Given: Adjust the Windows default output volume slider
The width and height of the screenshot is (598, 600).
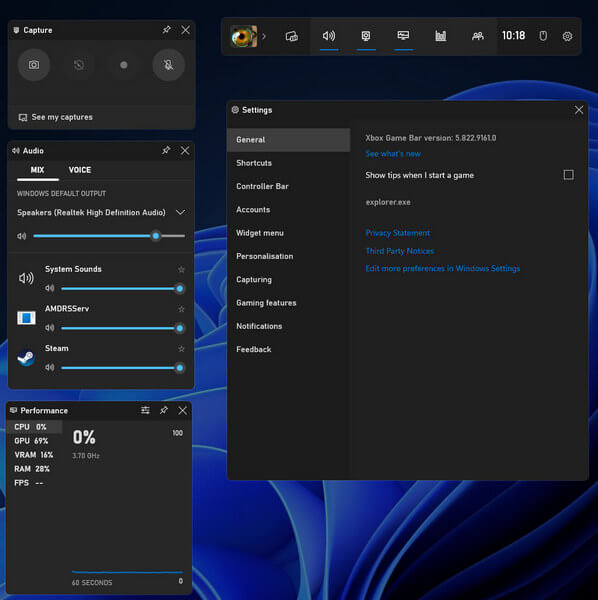Looking at the screenshot, I should coord(109,236).
